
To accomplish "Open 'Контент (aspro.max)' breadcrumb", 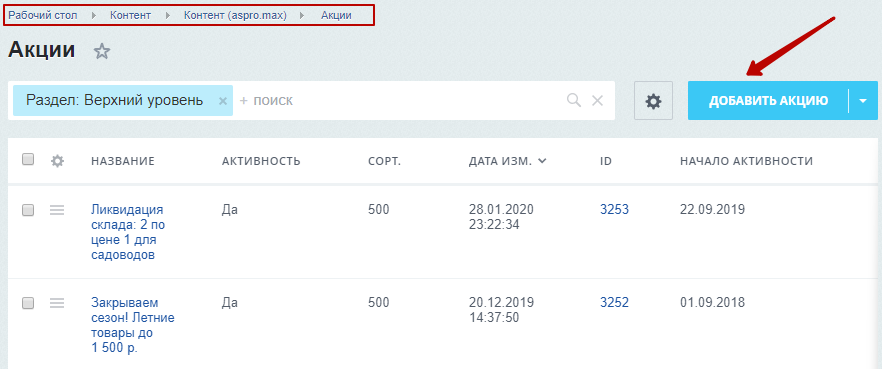I will [x=235, y=15].
